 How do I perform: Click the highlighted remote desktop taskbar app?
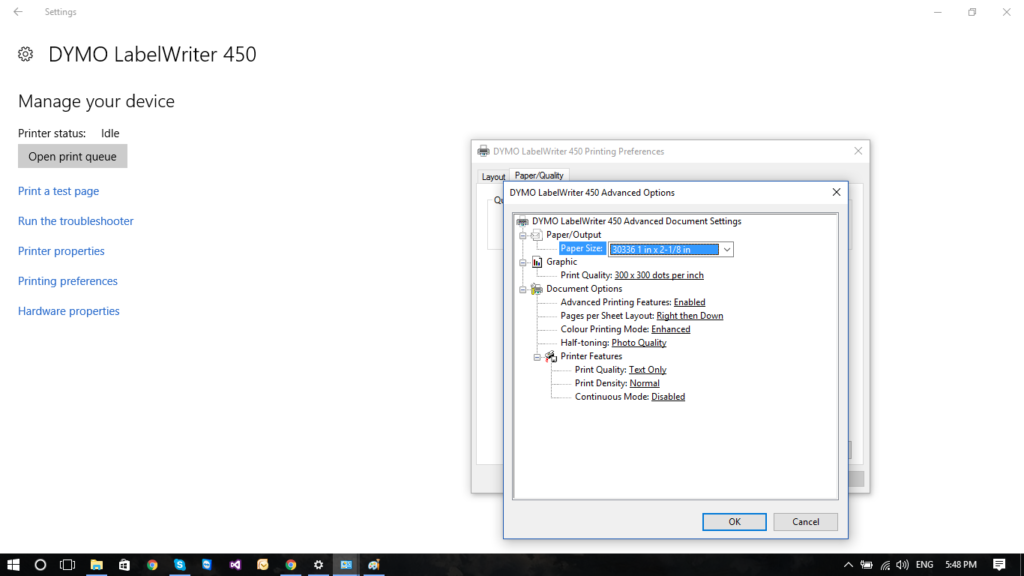click(x=346, y=565)
